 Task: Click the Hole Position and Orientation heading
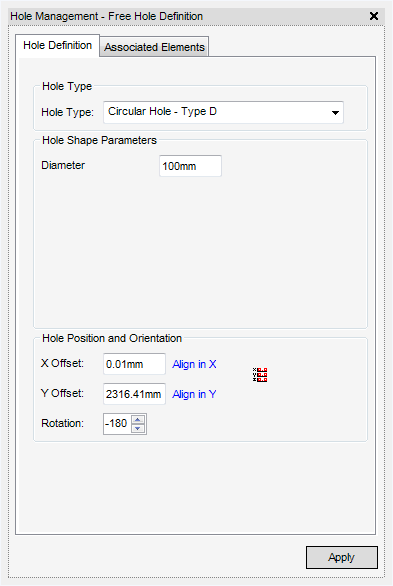pos(112,338)
